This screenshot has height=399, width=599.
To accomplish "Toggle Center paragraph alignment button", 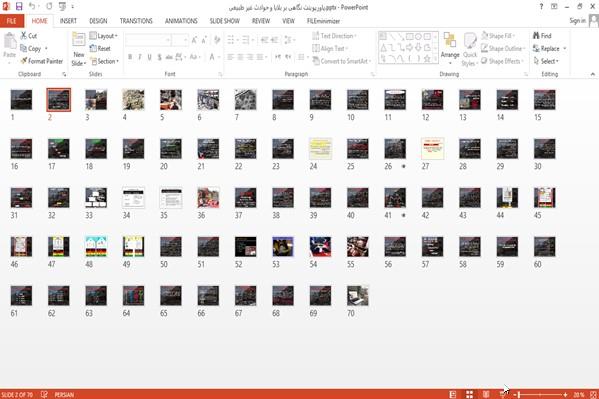I will 240,57.
